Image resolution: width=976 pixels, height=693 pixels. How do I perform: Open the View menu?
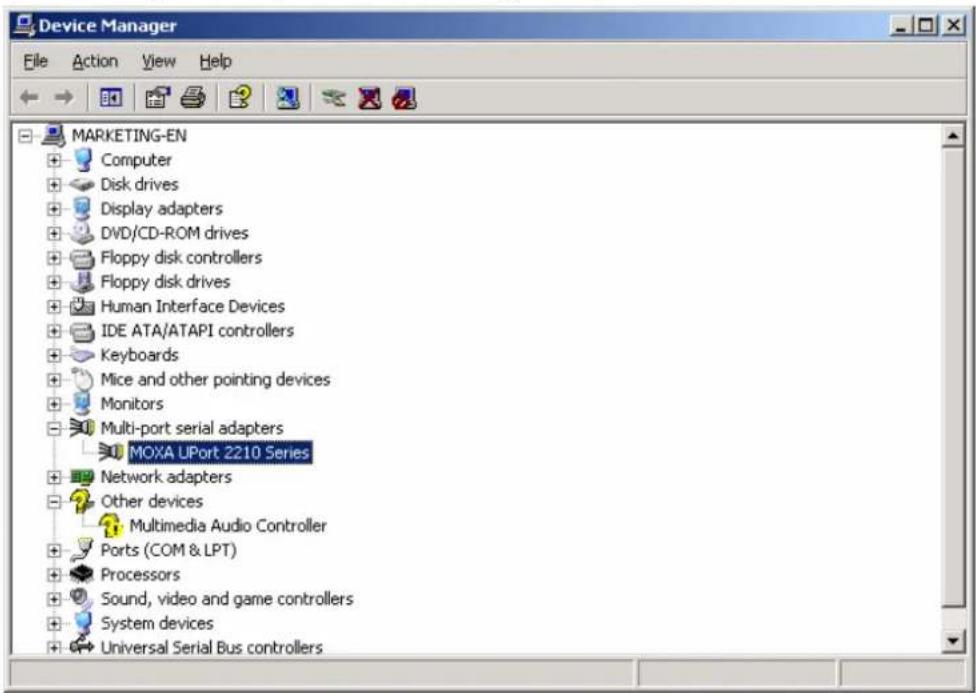tap(159, 61)
